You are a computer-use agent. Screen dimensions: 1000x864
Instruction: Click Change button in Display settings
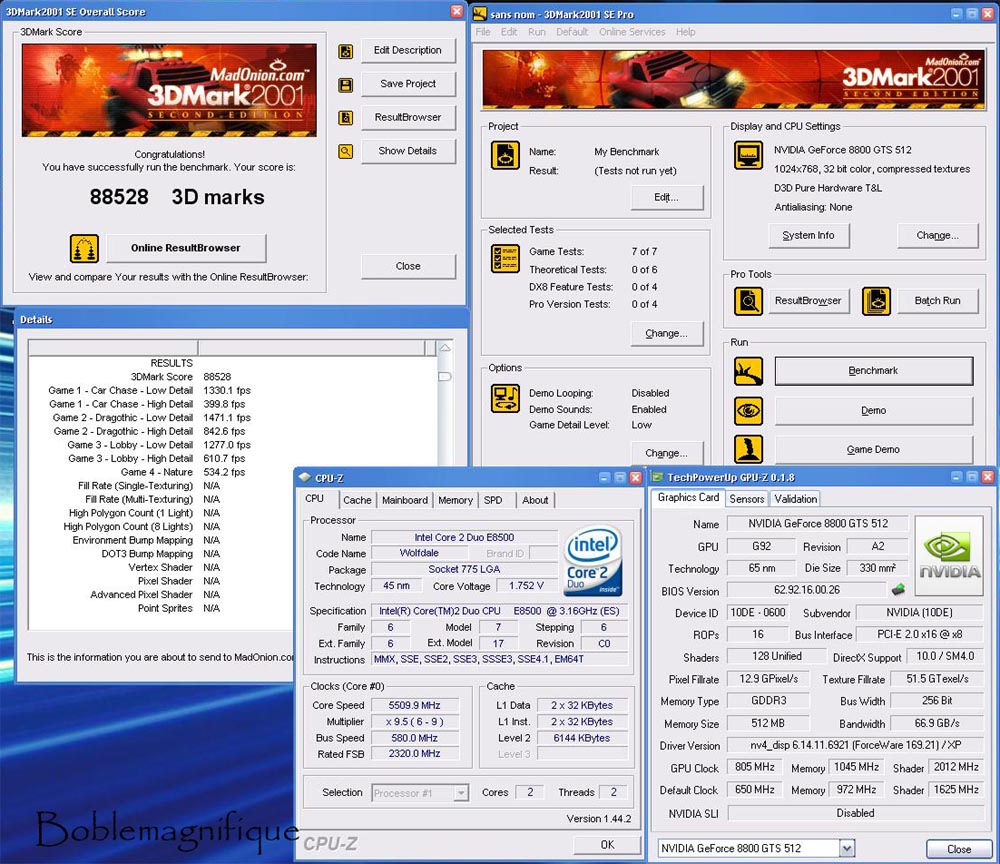tap(937, 235)
